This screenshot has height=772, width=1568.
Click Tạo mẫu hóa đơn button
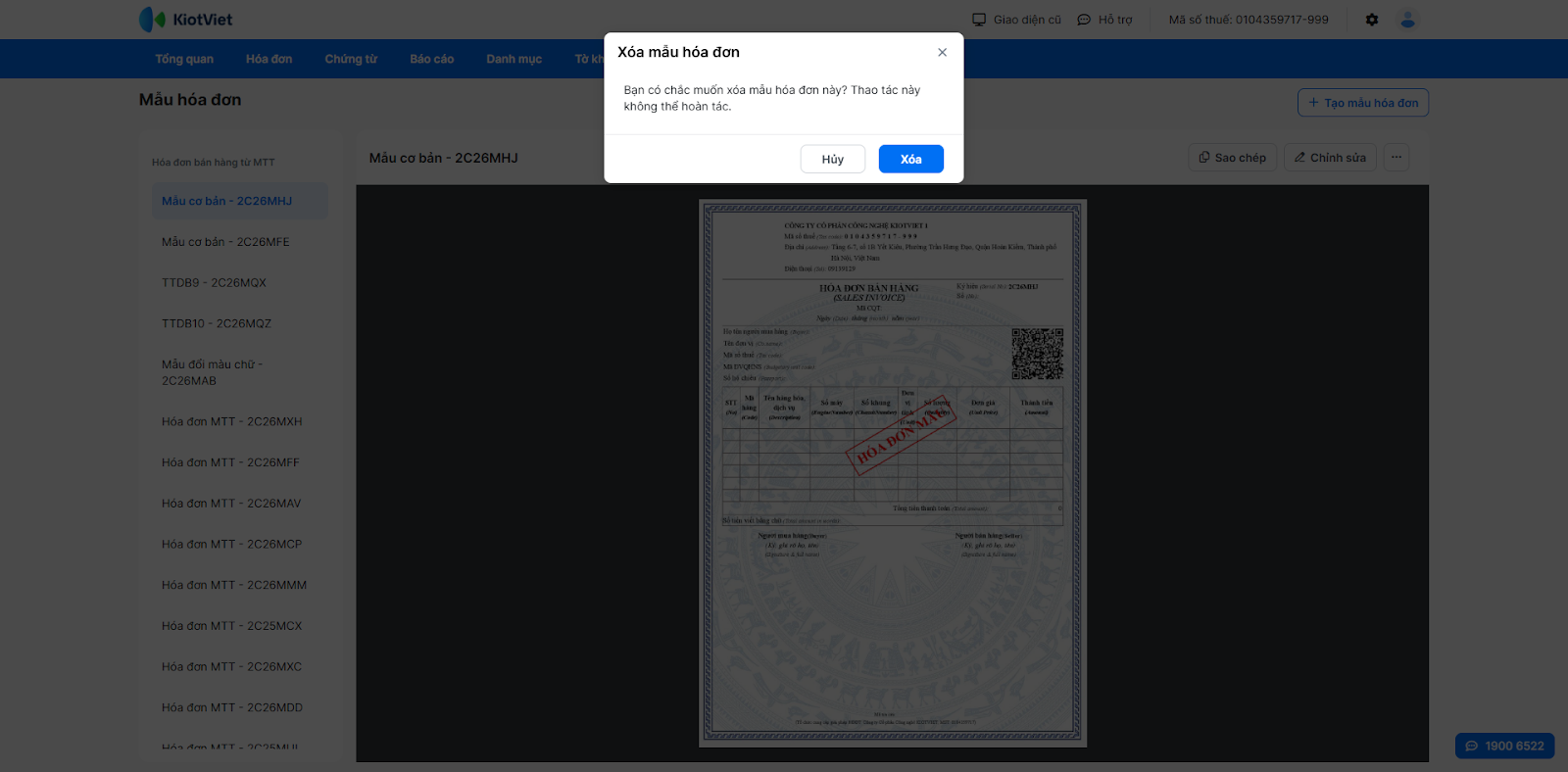pyautogui.click(x=1363, y=103)
